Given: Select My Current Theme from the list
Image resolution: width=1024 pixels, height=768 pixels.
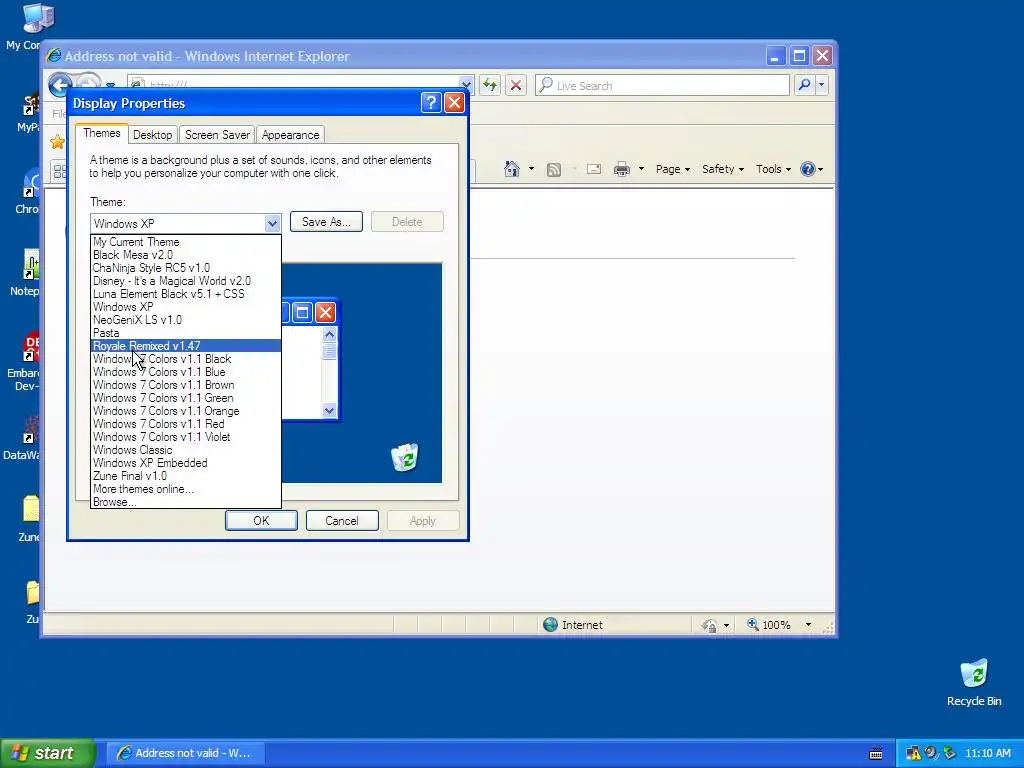Looking at the screenshot, I should 185,242.
